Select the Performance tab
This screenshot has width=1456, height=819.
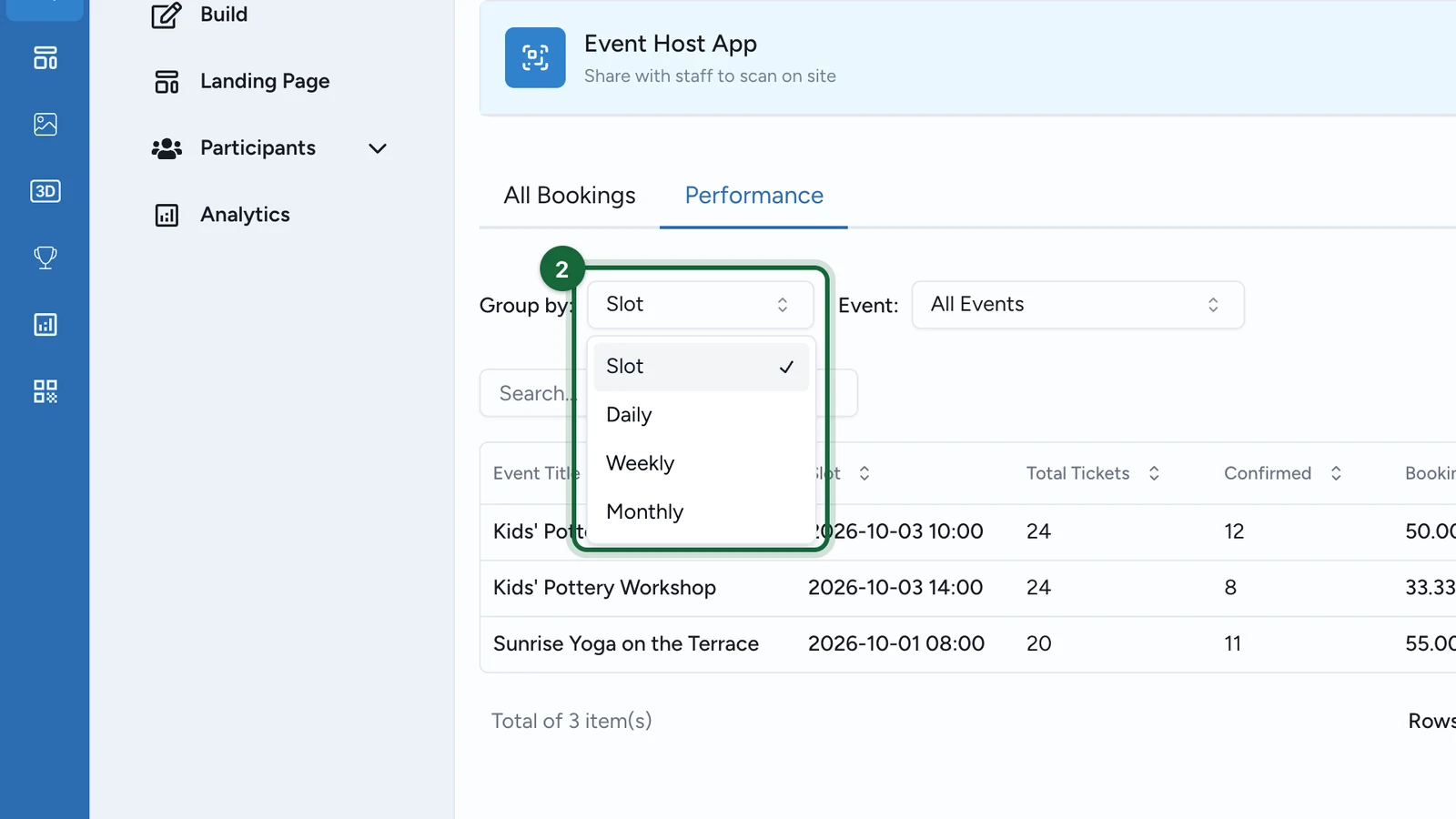[753, 196]
